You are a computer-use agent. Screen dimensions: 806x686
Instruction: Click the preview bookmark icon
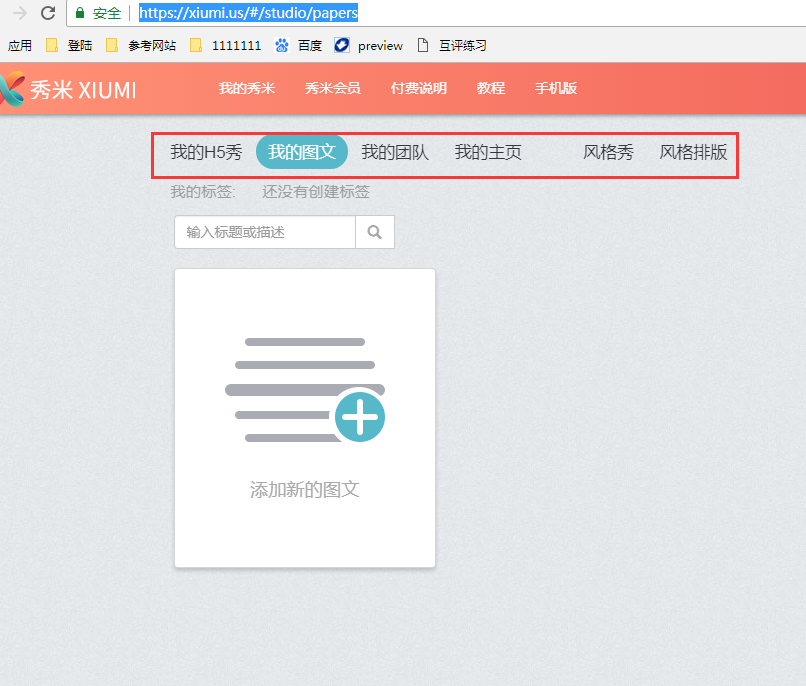[x=341, y=45]
